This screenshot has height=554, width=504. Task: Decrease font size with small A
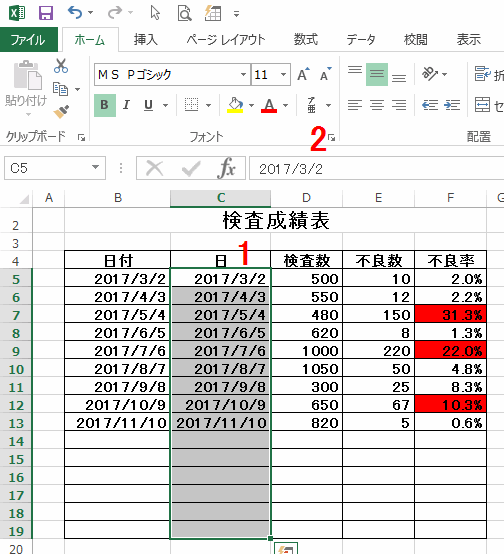[x=326, y=74]
